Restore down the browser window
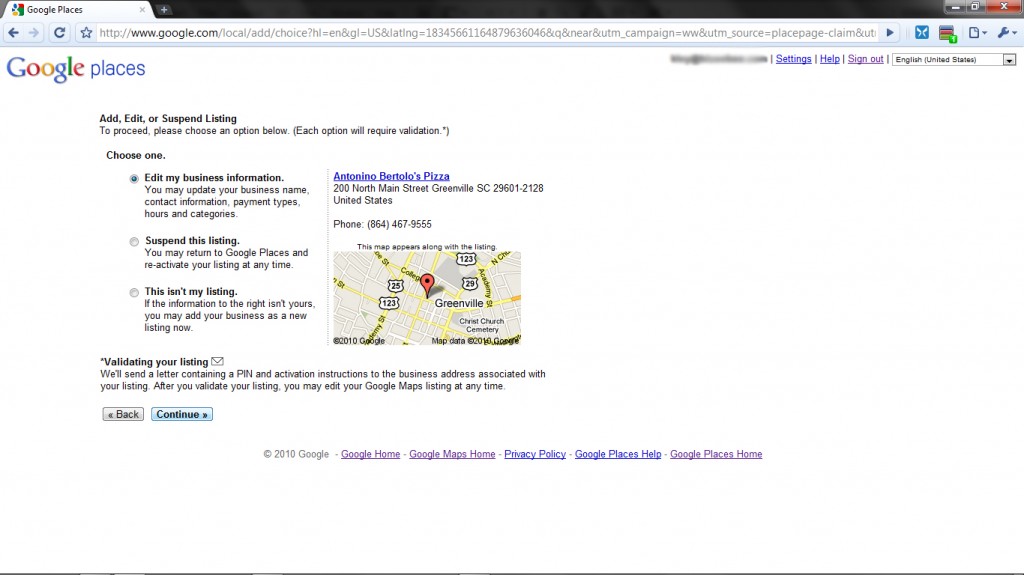This screenshot has height=575, width=1024. [x=975, y=7]
